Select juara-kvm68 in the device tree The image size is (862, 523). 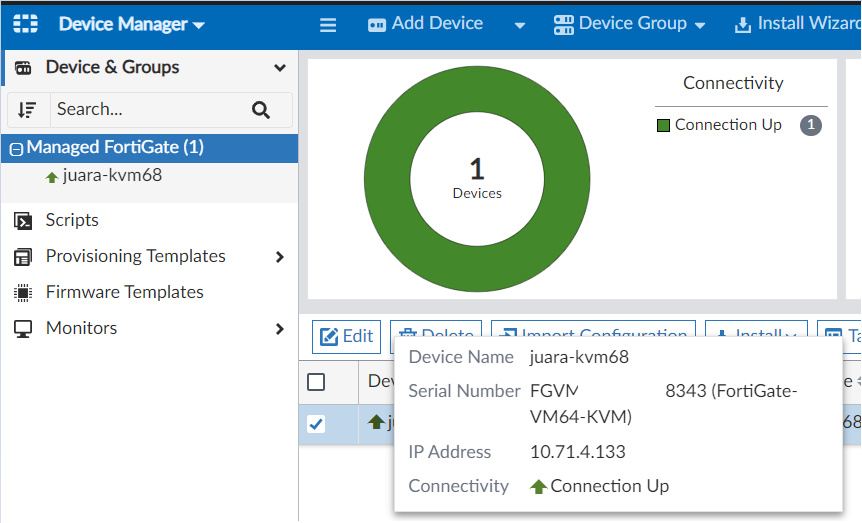pos(111,176)
